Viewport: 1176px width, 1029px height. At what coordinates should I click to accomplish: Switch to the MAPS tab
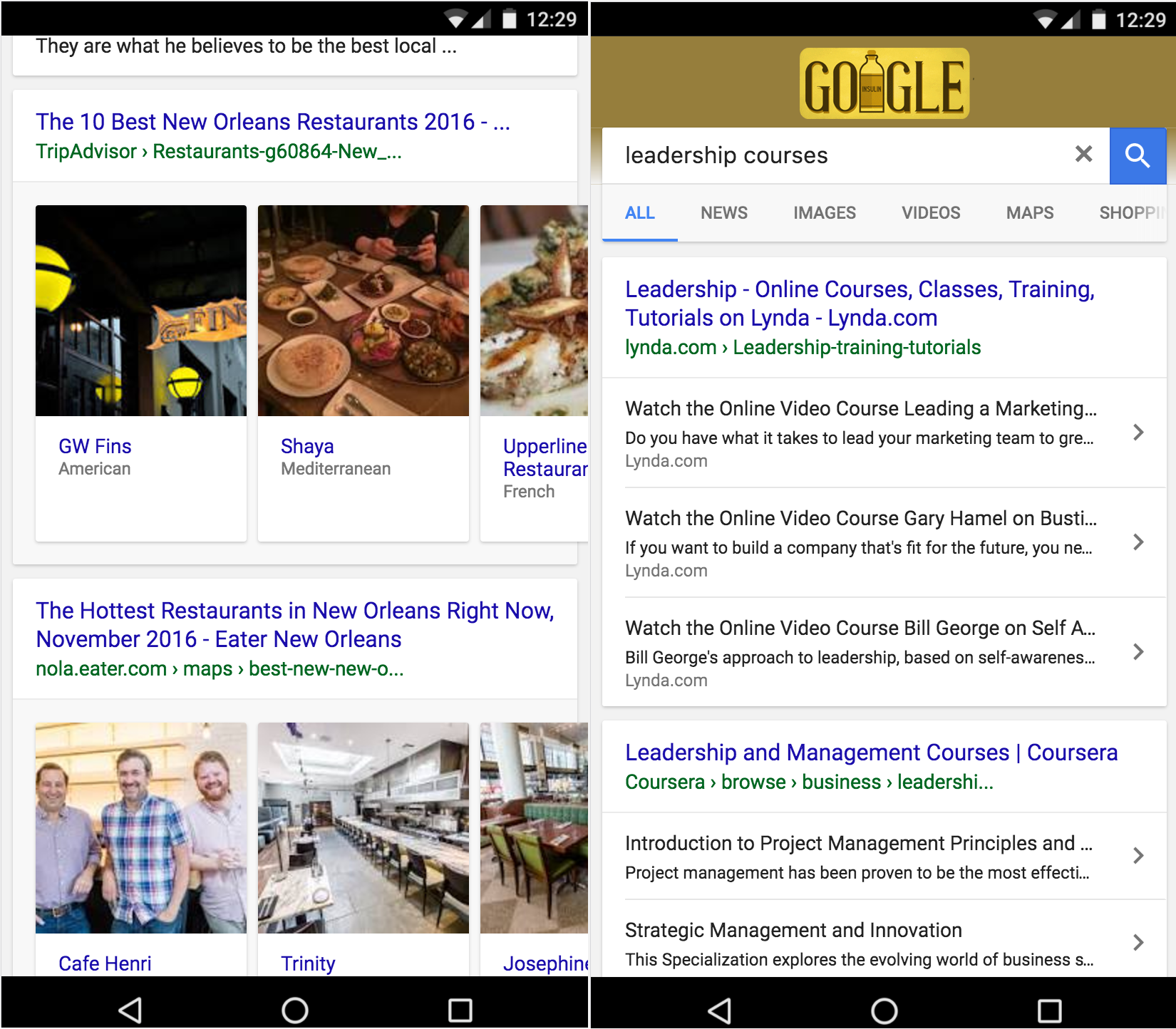[1030, 213]
